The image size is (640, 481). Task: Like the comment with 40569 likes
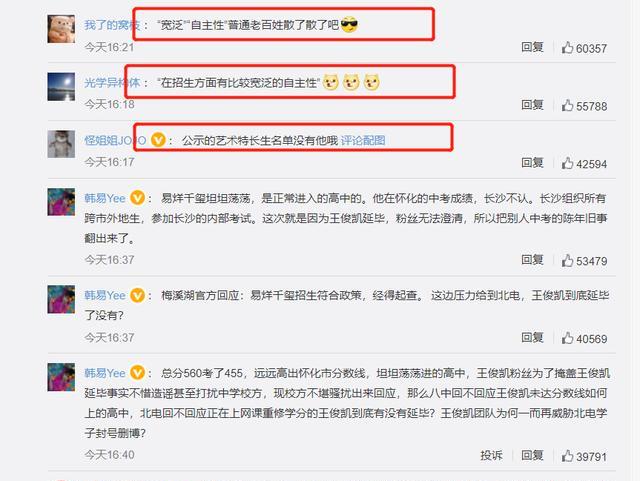point(567,338)
